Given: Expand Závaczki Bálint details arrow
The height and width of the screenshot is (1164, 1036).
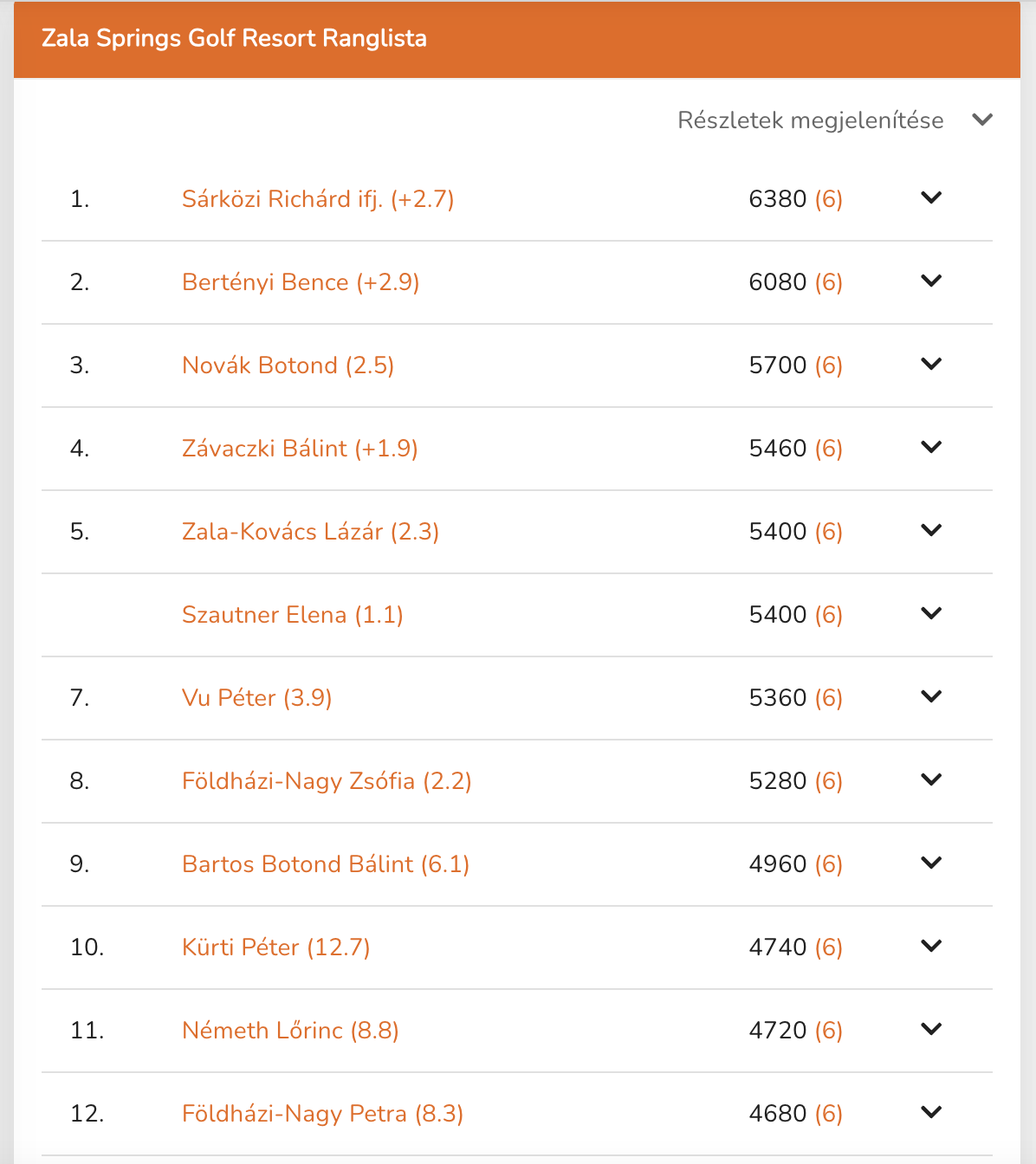Looking at the screenshot, I should click(931, 448).
